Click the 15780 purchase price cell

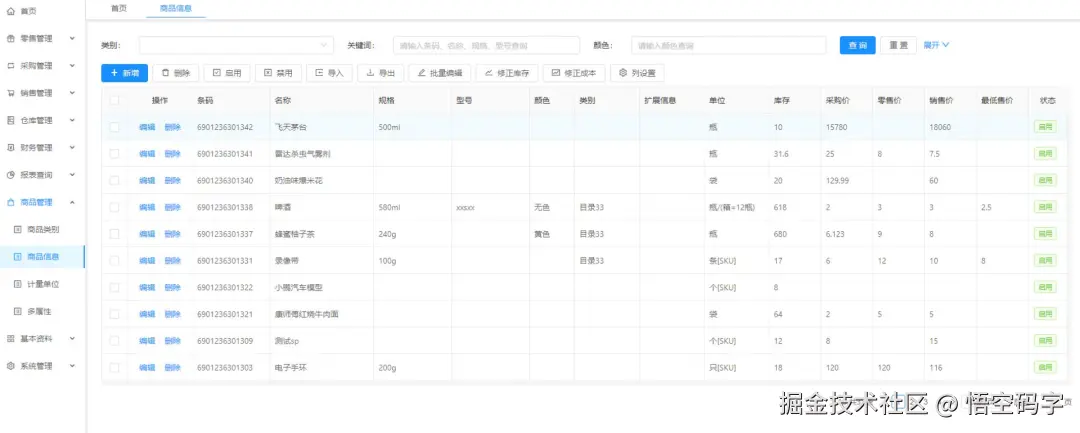click(x=837, y=127)
